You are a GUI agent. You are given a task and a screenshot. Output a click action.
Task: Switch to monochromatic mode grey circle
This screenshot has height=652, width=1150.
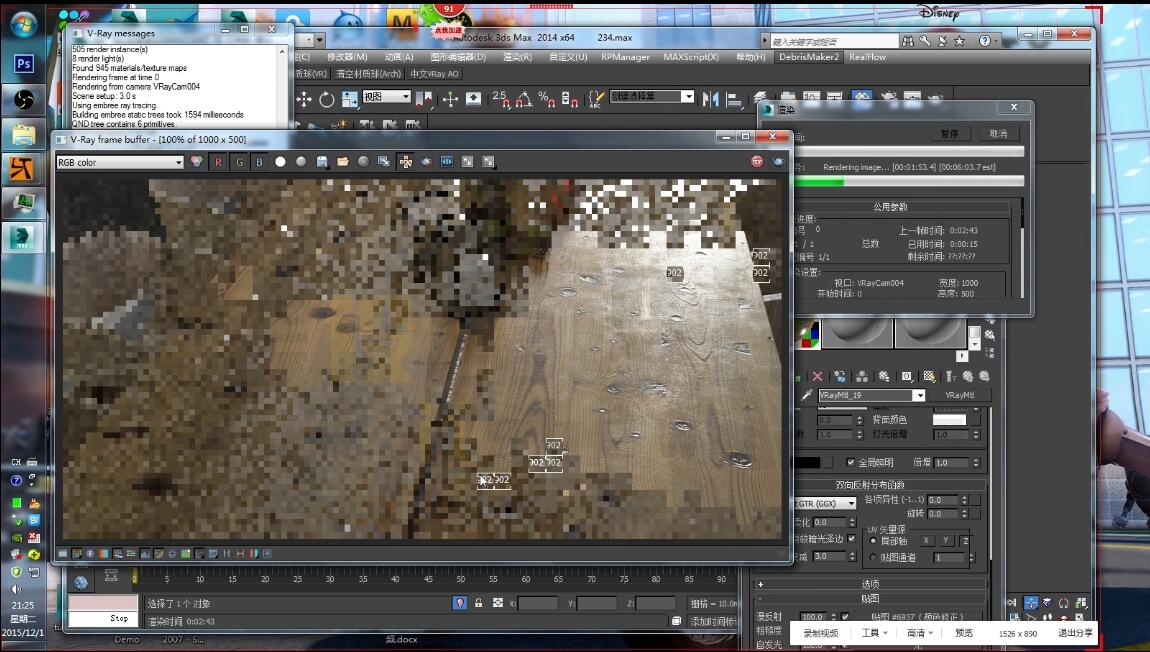coord(301,161)
